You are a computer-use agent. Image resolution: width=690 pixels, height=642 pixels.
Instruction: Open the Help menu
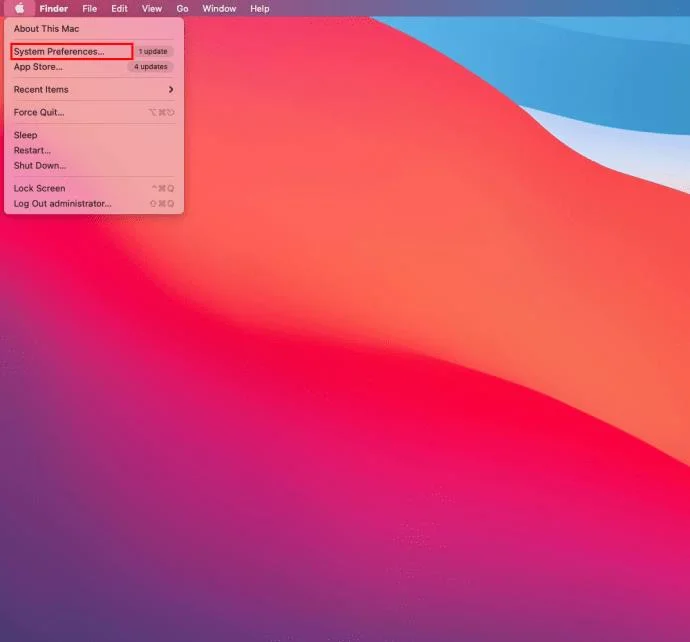260,8
